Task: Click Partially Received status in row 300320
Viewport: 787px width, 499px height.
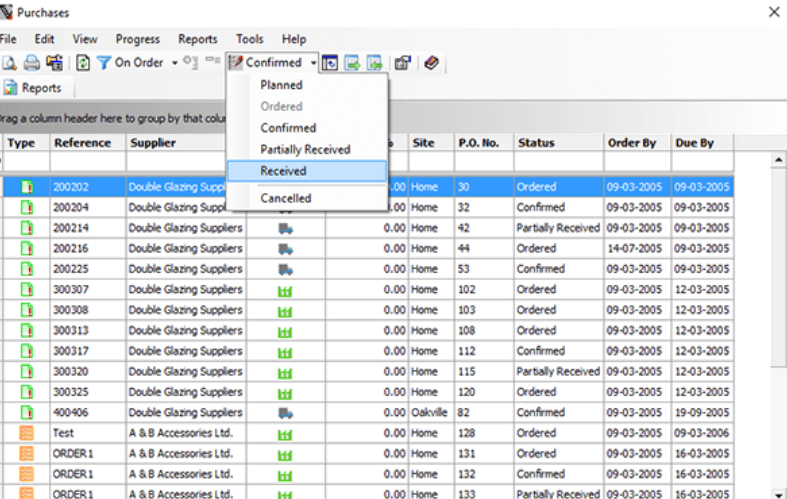Action: click(x=559, y=371)
